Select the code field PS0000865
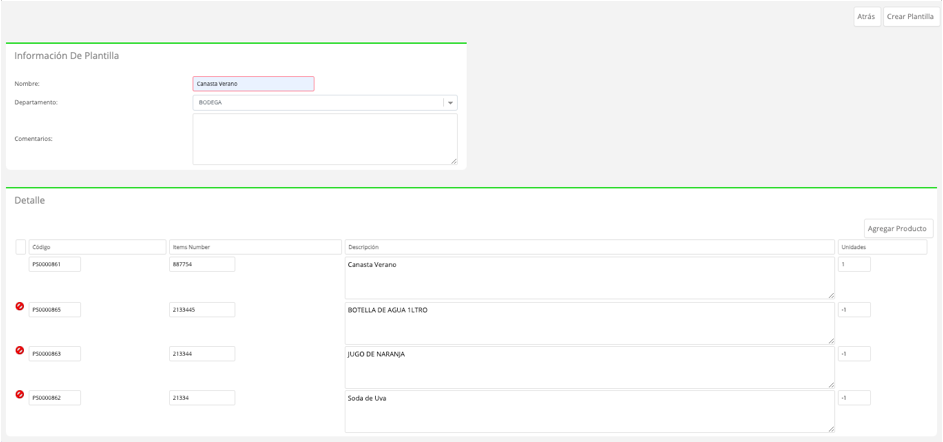The image size is (943, 442). point(55,310)
